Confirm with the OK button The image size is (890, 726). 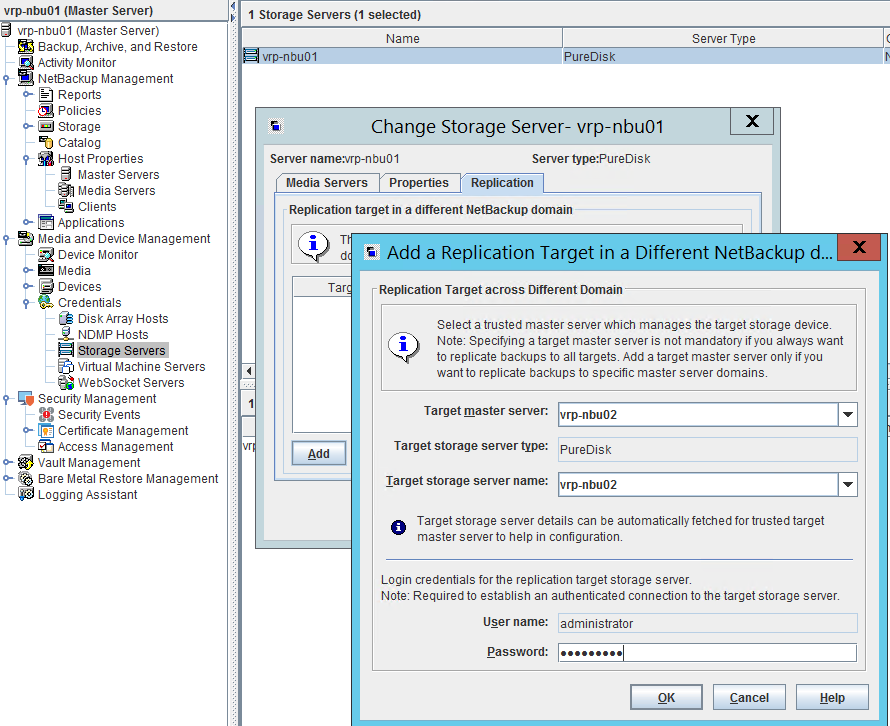point(666,698)
